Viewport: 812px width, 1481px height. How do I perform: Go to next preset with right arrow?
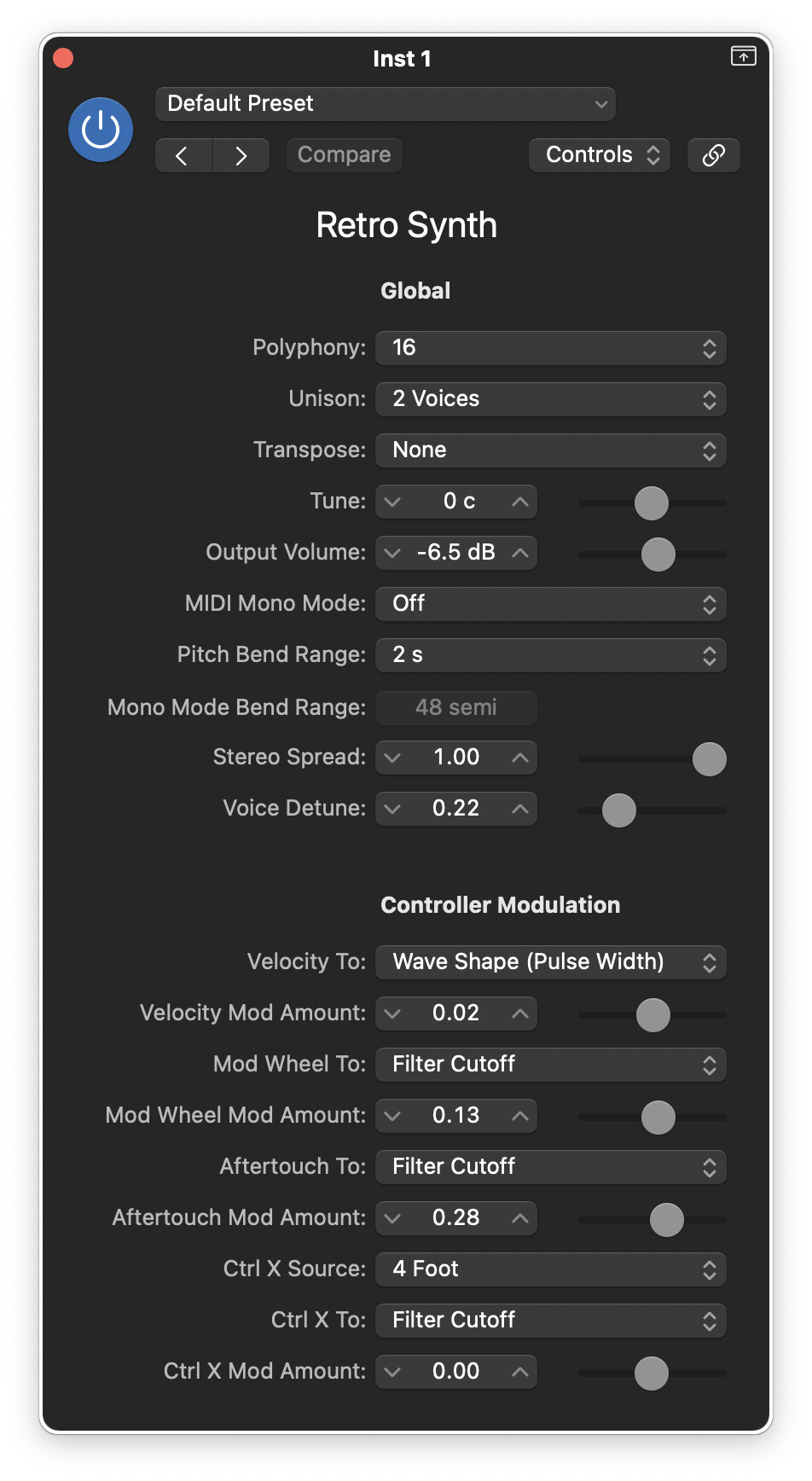pyautogui.click(x=241, y=155)
